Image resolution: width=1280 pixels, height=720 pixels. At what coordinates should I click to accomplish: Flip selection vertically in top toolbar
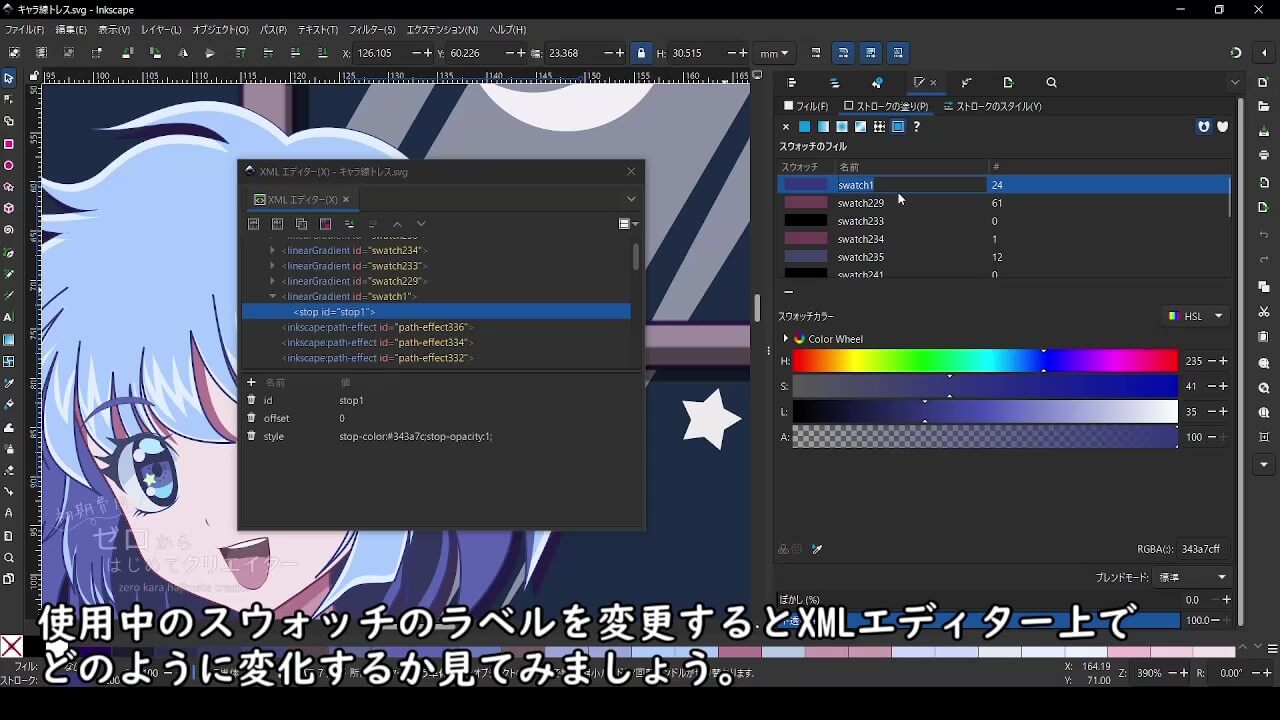[210, 53]
